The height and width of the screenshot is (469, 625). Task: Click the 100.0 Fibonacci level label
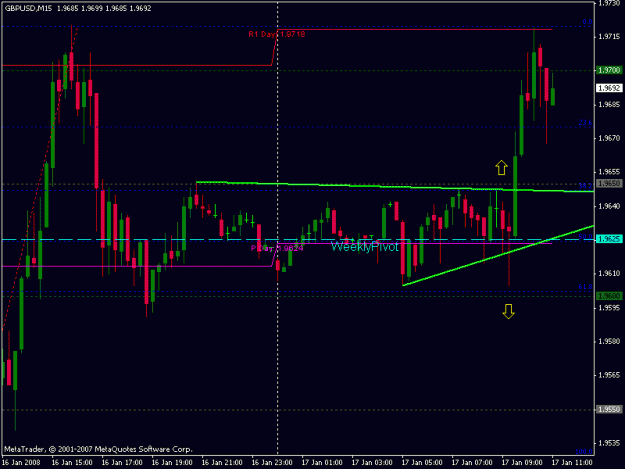coord(584,451)
